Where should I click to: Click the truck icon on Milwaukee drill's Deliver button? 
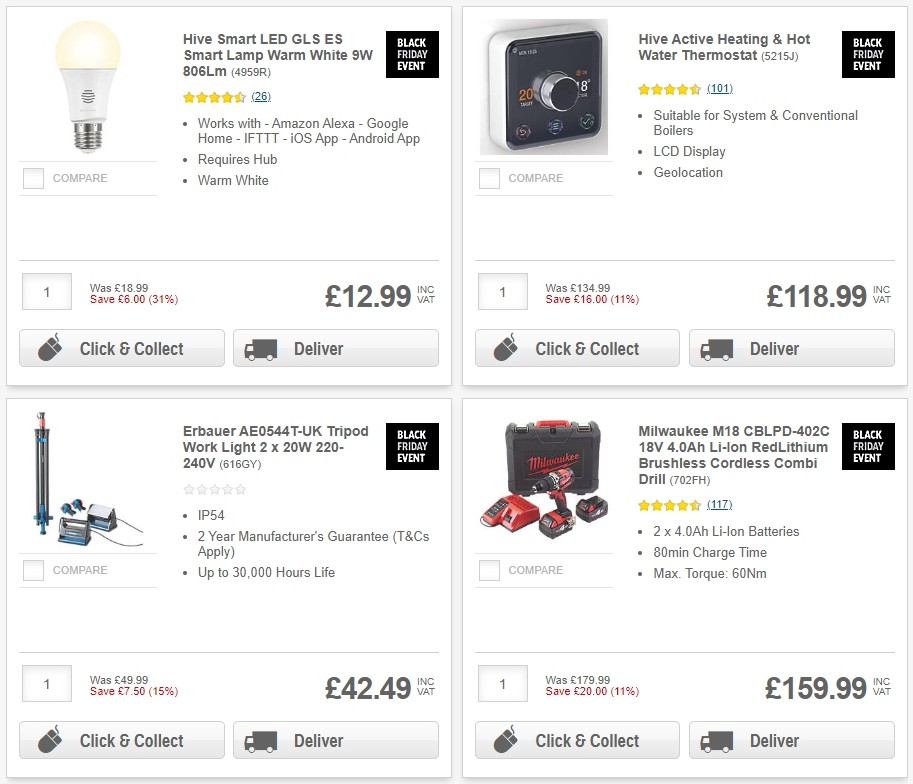(x=716, y=740)
